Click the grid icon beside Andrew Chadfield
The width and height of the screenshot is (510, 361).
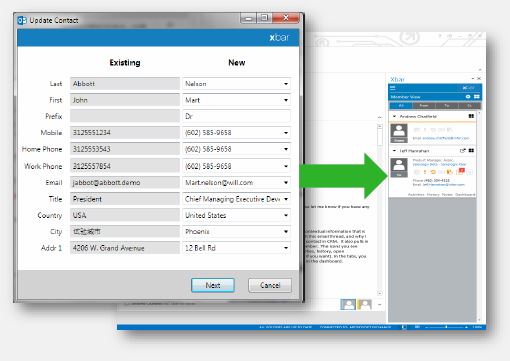click(x=471, y=116)
